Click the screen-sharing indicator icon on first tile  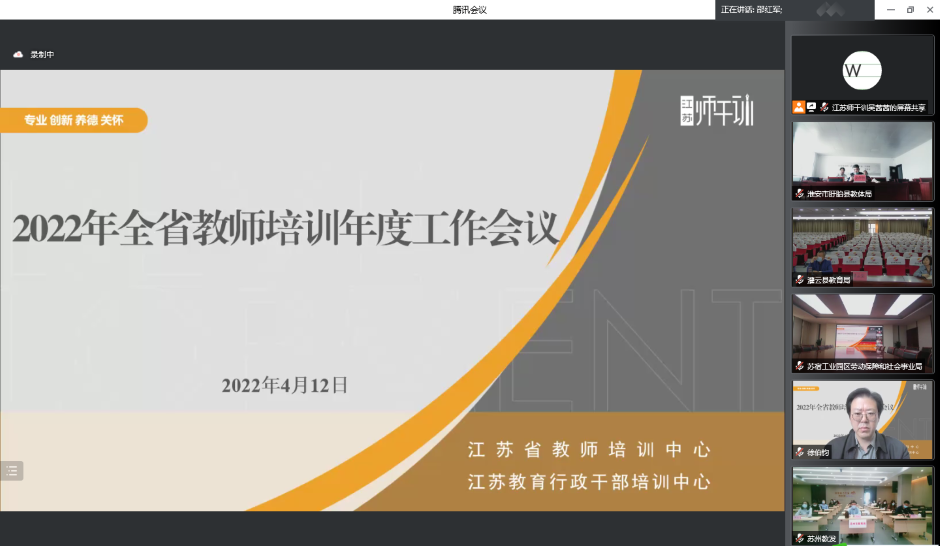[811, 107]
